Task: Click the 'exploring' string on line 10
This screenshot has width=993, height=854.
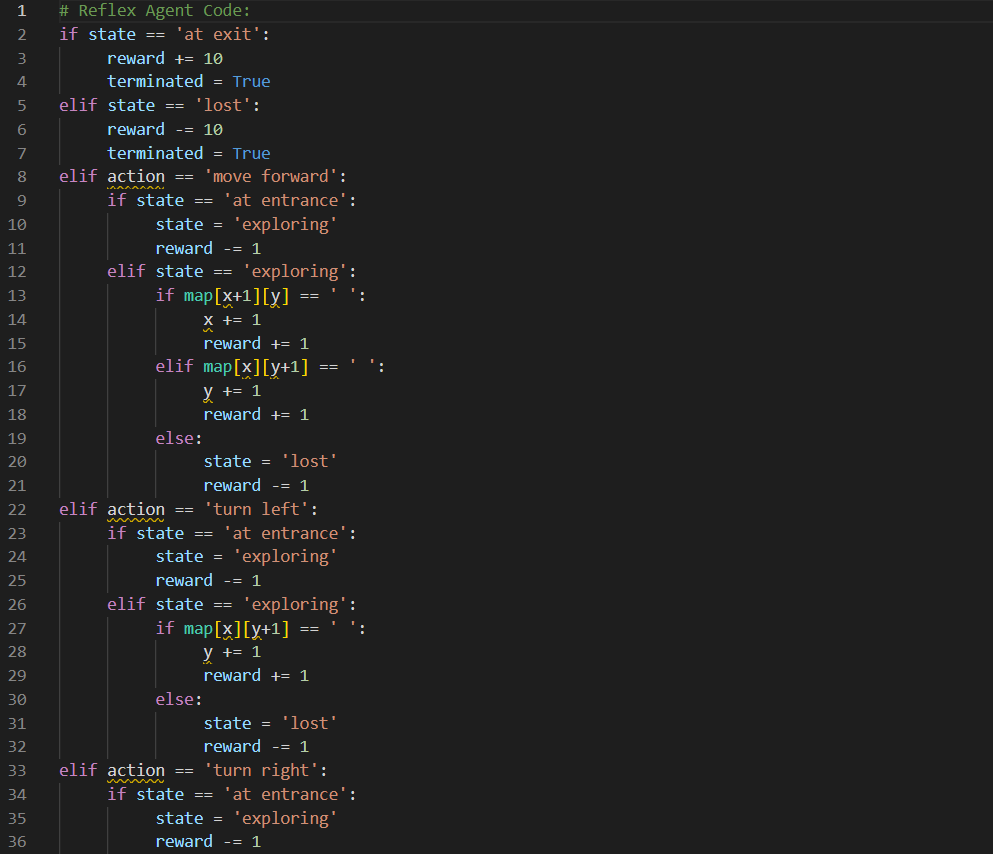Action: pos(285,224)
